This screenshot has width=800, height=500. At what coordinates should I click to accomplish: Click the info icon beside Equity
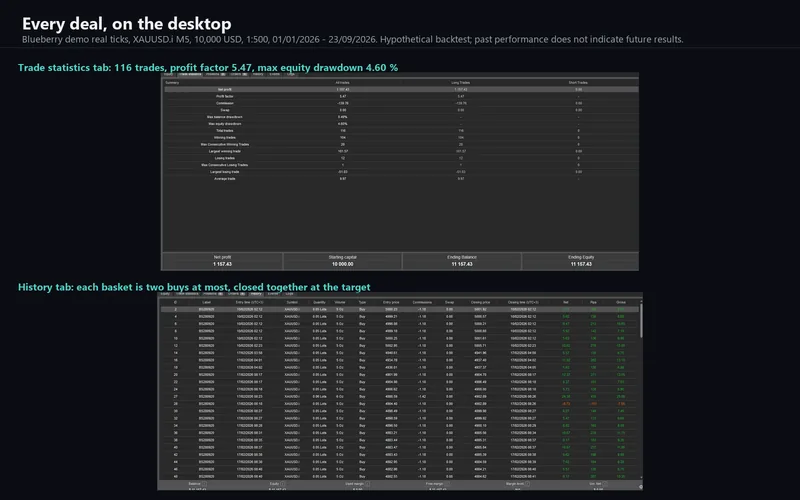(x=282, y=484)
